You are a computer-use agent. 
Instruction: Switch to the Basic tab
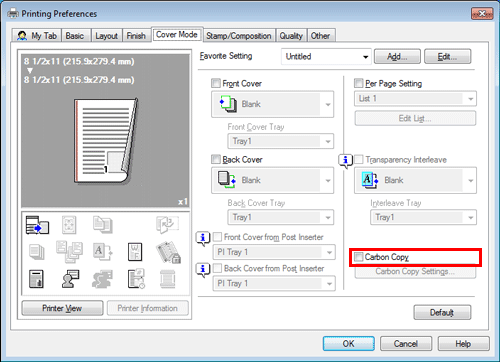pyautogui.click(x=75, y=36)
